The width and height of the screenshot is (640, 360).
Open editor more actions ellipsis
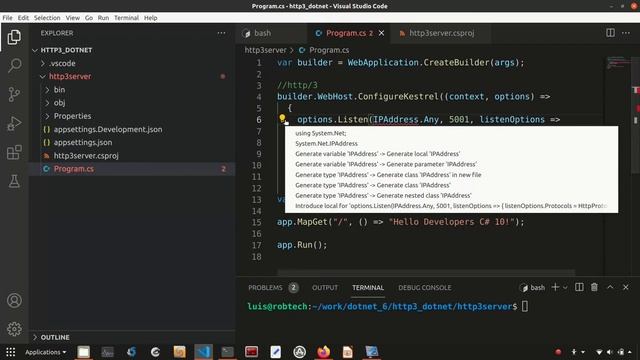(x=626, y=33)
